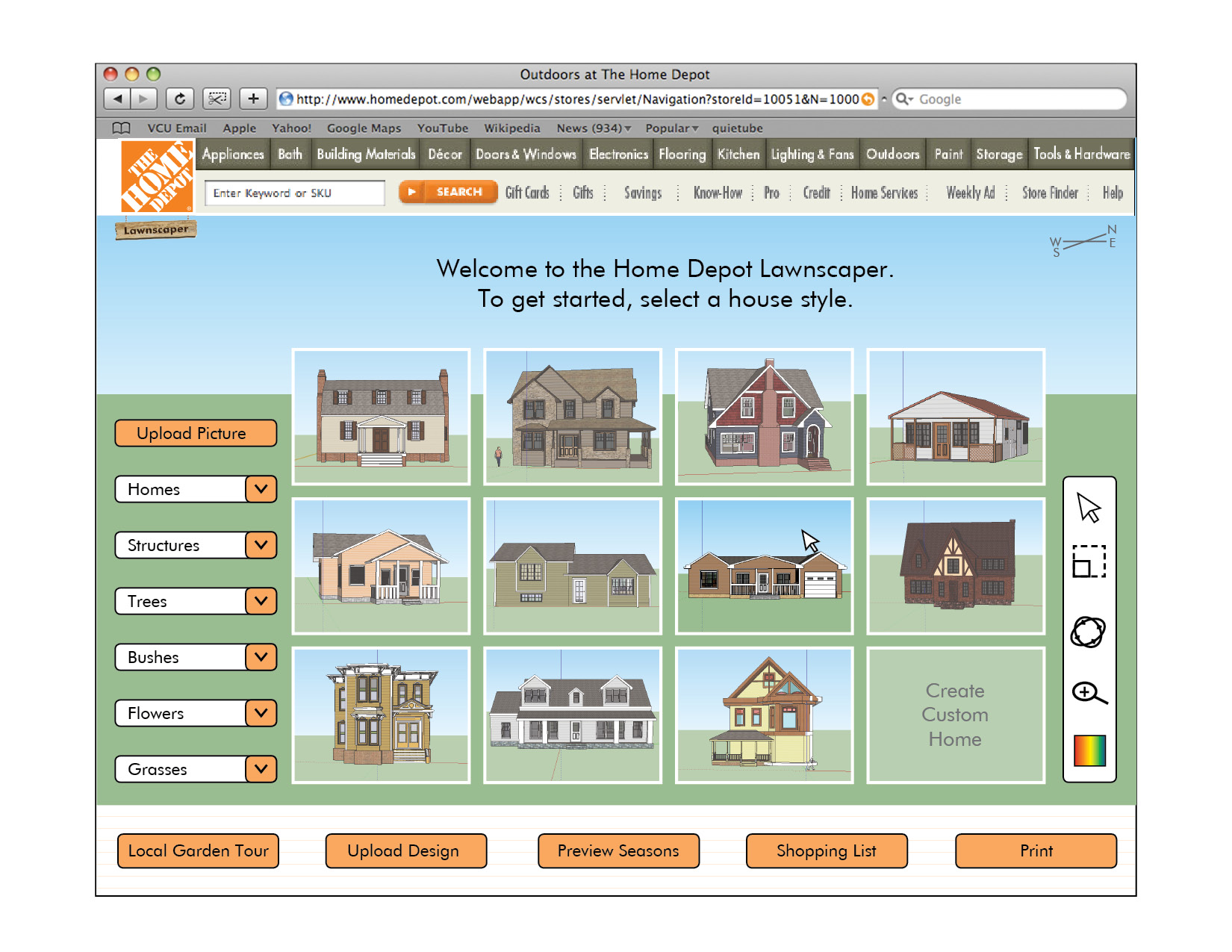Click the web clip scissors button
The image size is (1232, 952).
(217, 99)
